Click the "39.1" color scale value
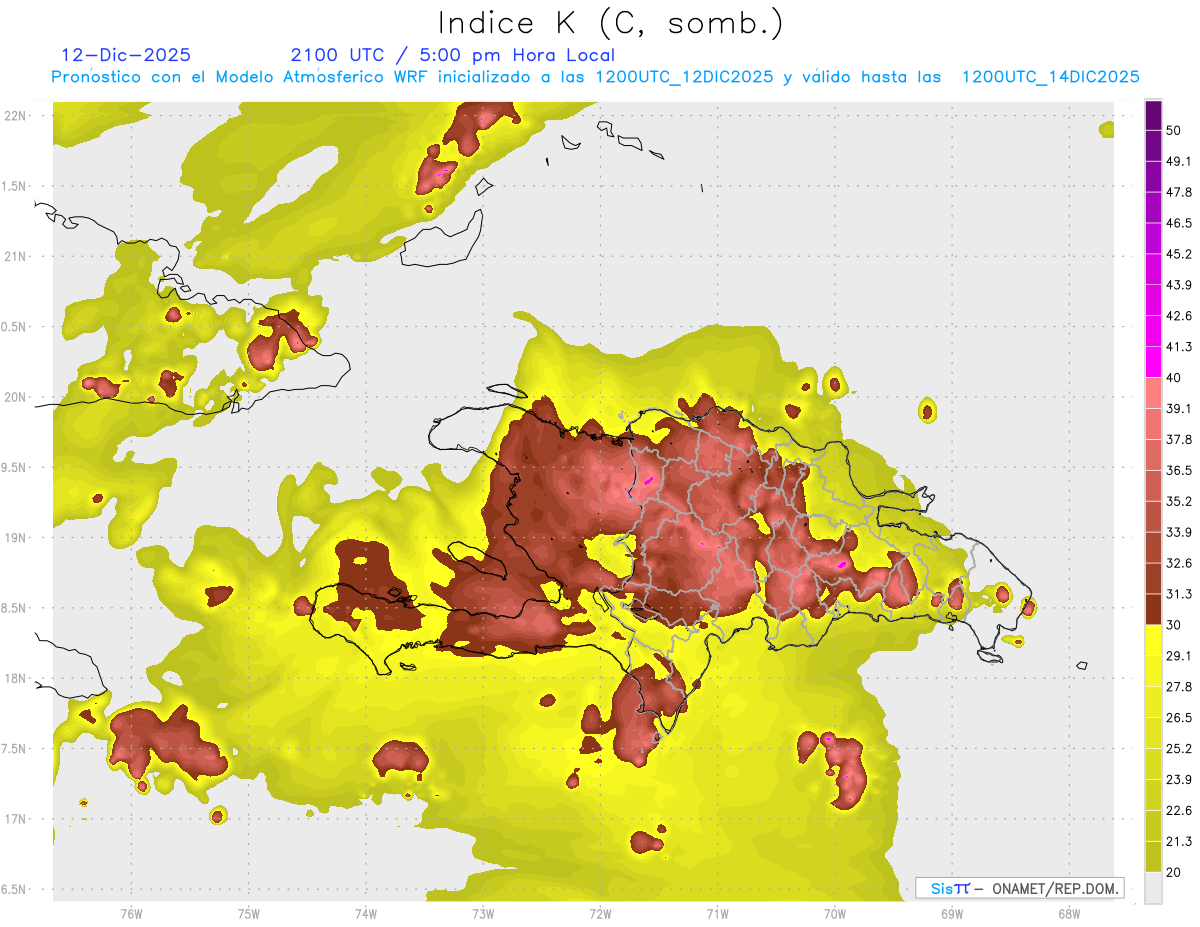Viewport: 1200px width, 927px height. point(1179,409)
